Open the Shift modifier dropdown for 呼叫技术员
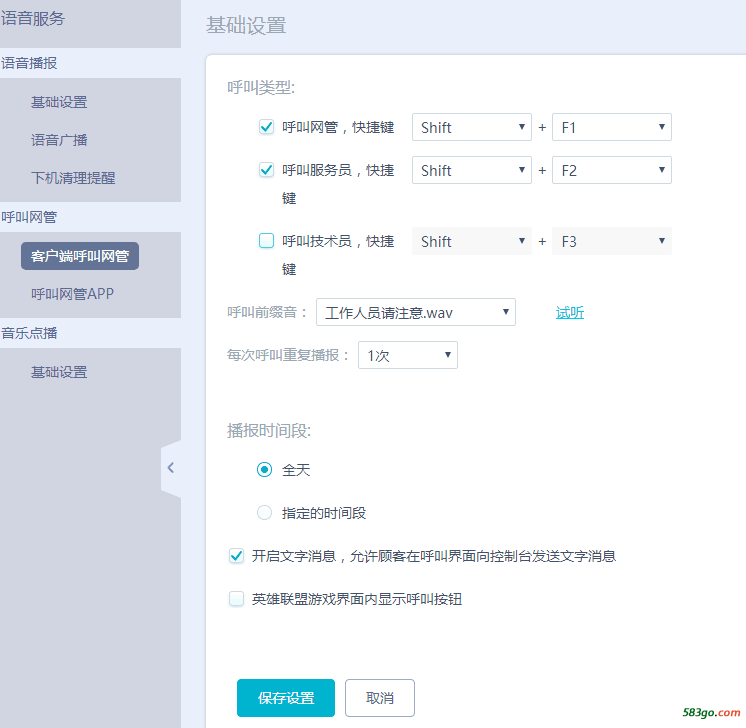 click(x=471, y=241)
